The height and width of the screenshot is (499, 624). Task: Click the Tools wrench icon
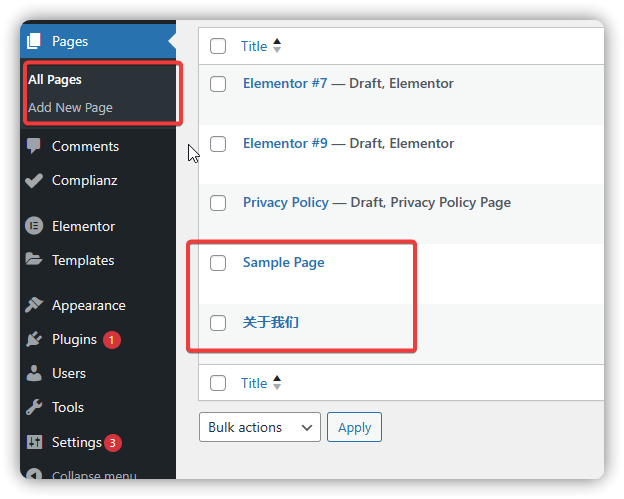point(34,407)
